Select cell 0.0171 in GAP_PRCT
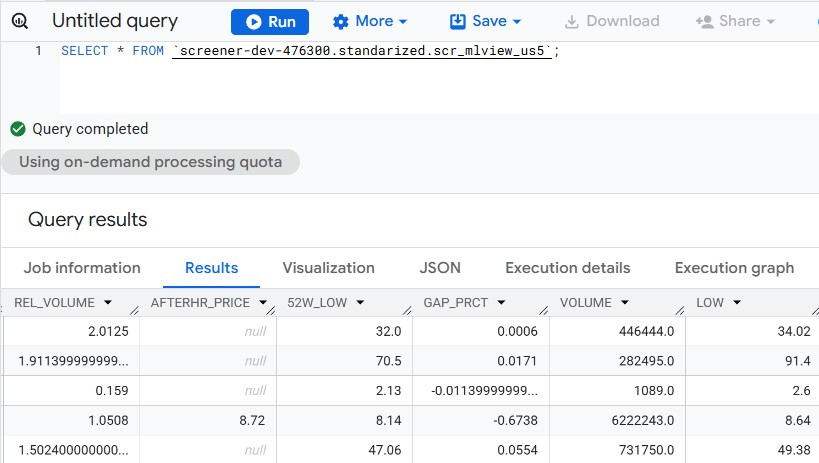Viewport: 819px width, 463px height. pos(481,361)
